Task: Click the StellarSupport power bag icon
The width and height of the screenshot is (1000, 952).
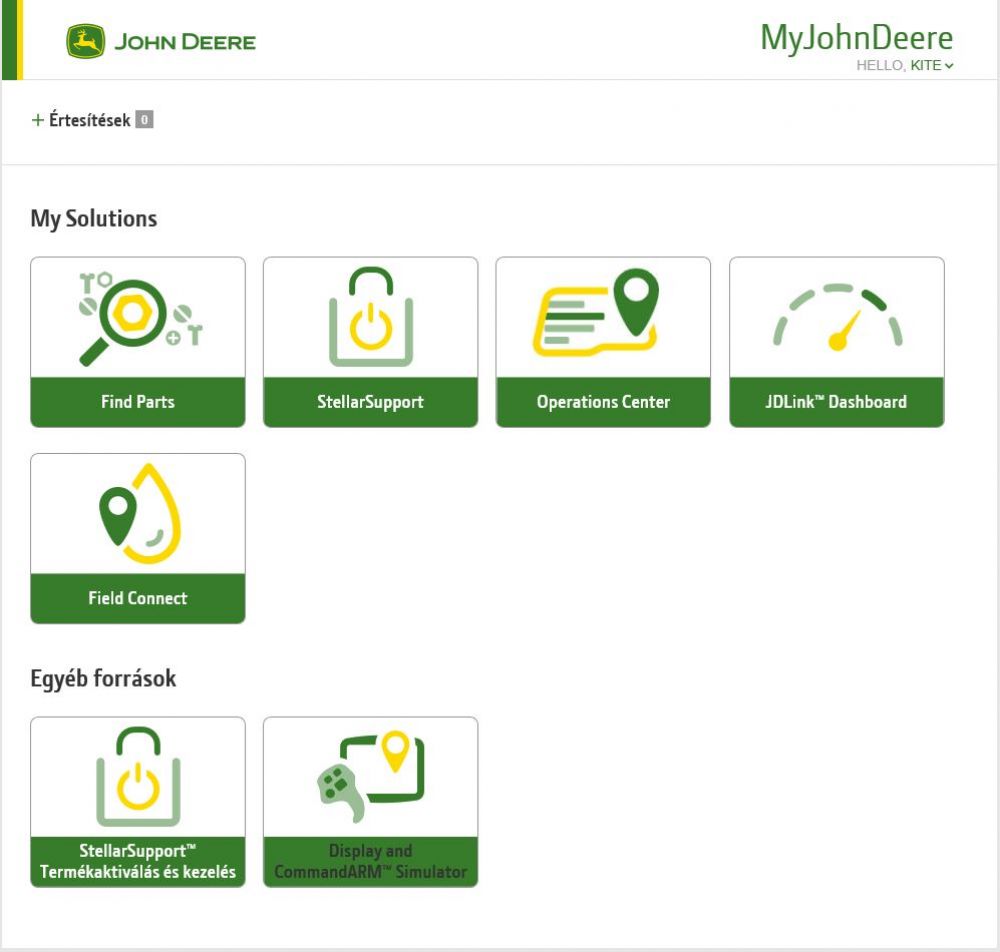Action: [x=371, y=317]
